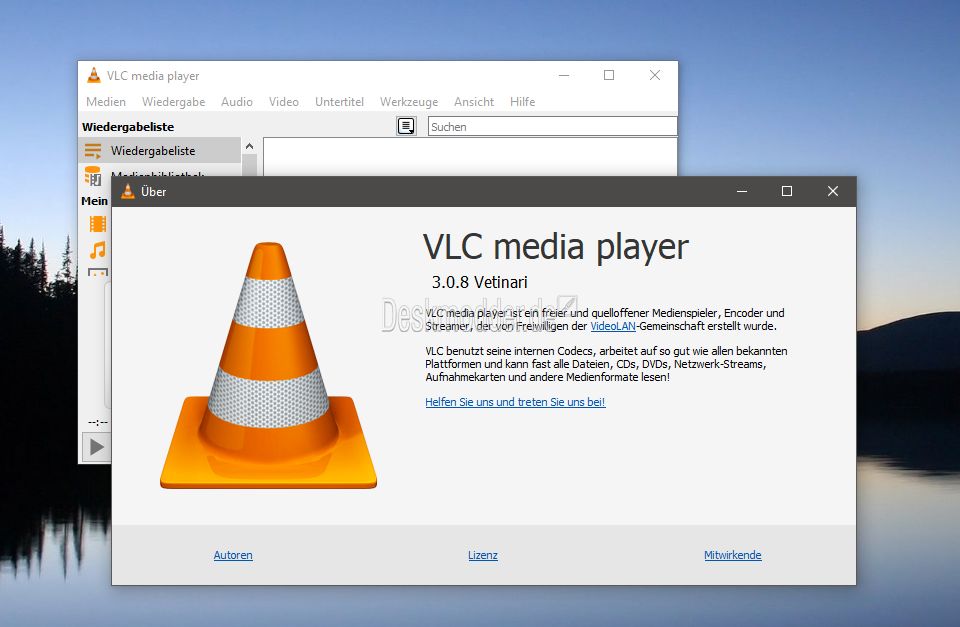Click the scroll up arrow of the playlist sidebar
The width and height of the screenshot is (960, 627).
[x=249, y=146]
